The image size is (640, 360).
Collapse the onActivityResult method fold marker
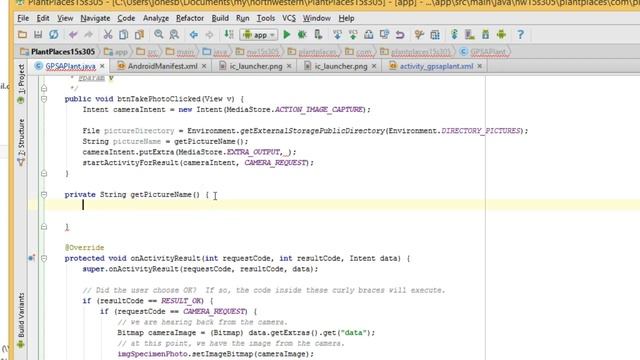point(44,258)
